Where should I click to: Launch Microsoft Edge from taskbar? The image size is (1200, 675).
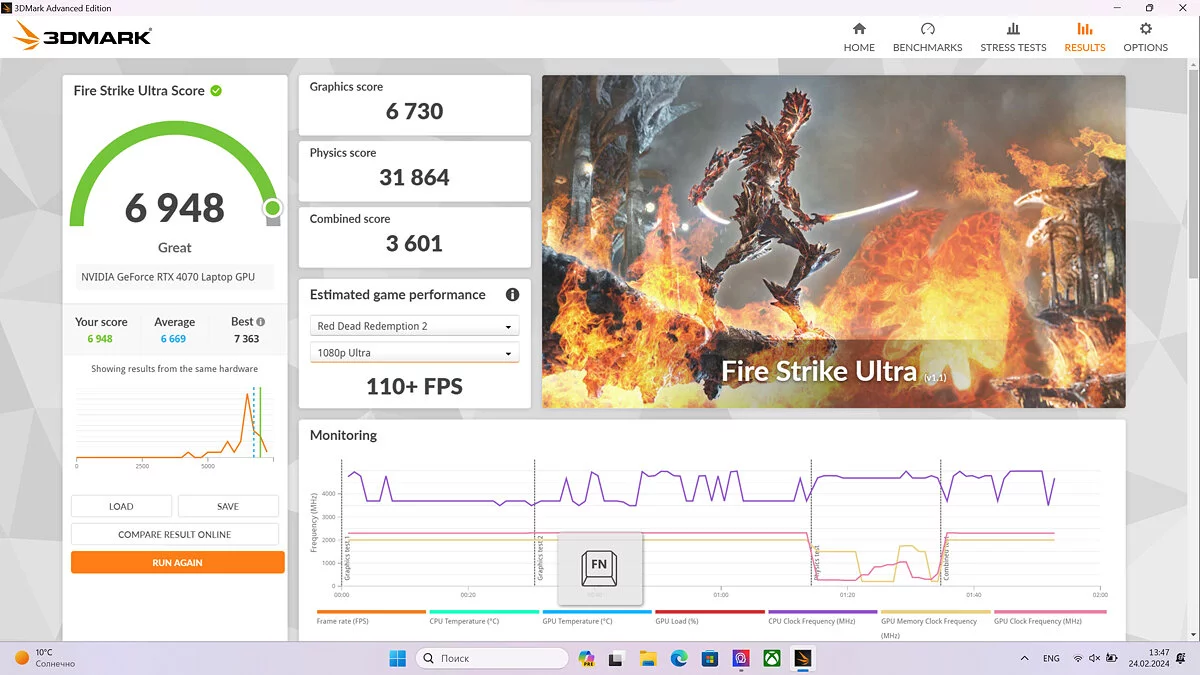coord(679,658)
